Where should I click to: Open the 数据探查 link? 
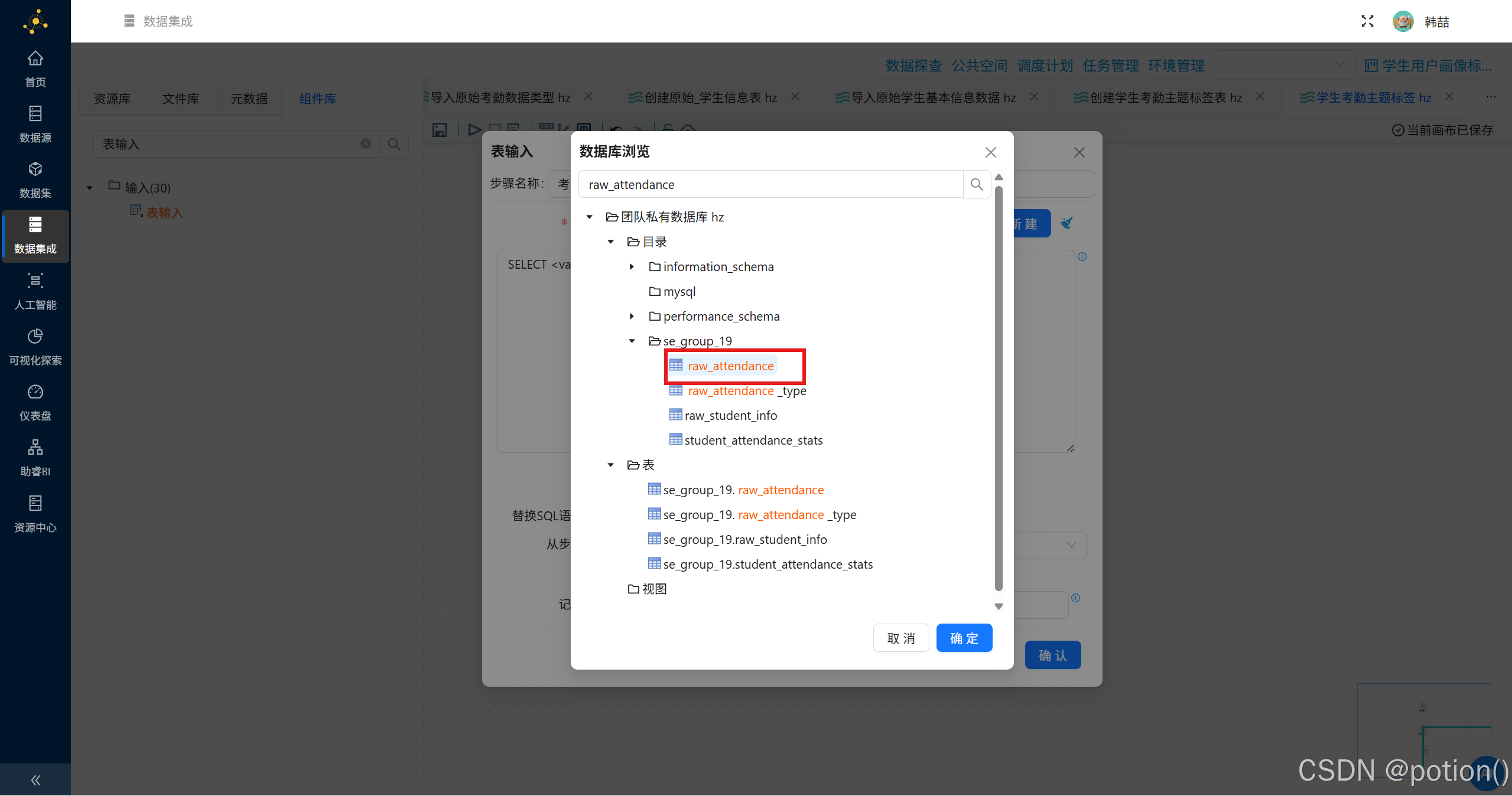click(913, 65)
